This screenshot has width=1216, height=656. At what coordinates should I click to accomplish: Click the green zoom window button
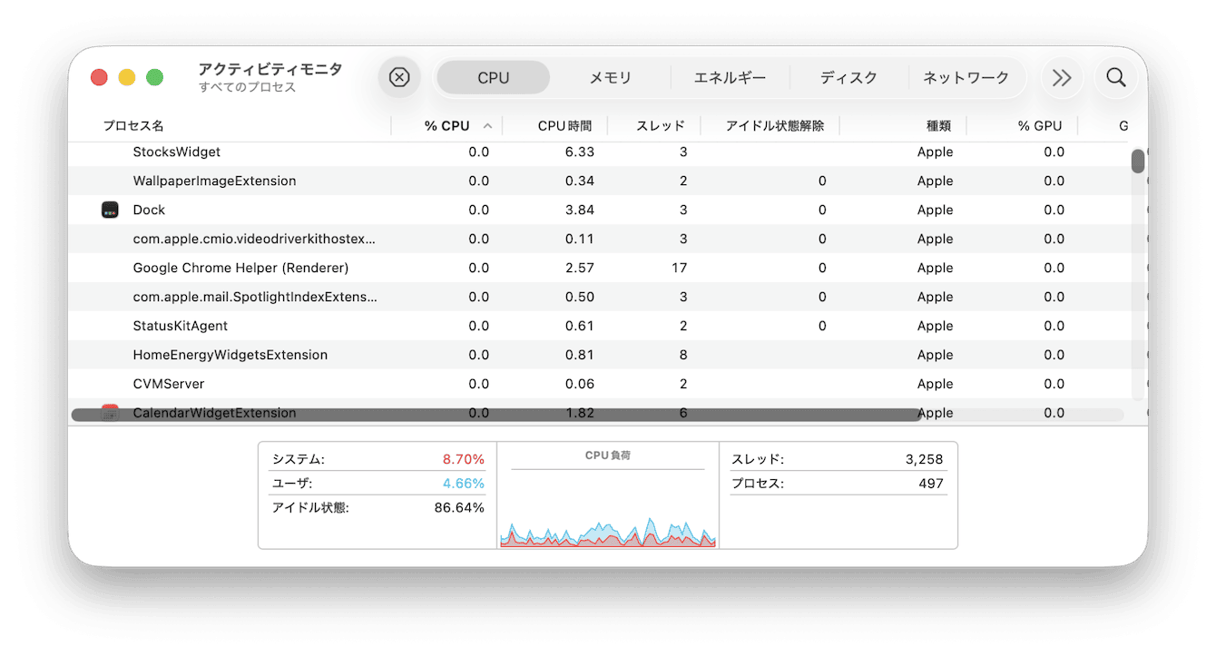point(155,77)
